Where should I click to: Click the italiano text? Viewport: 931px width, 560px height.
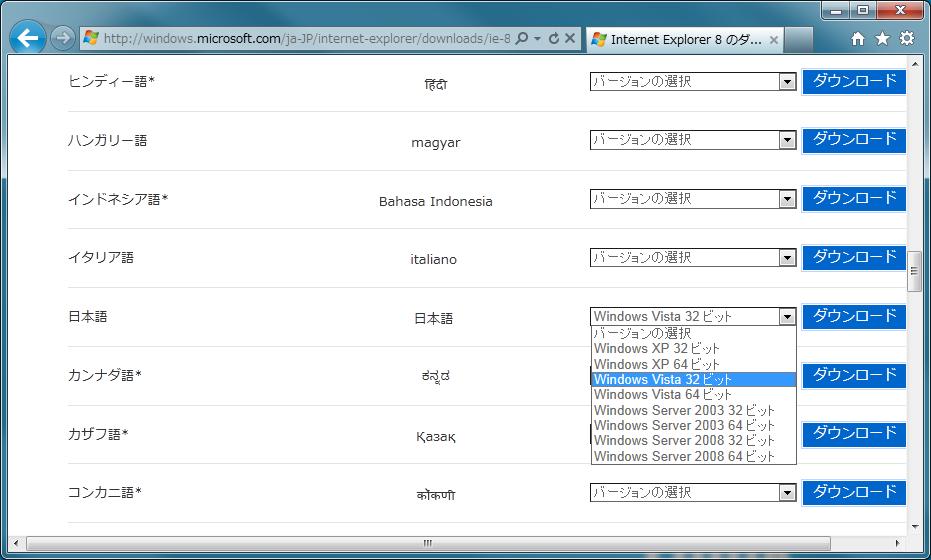pyautogui.click(x=433, y=260)
